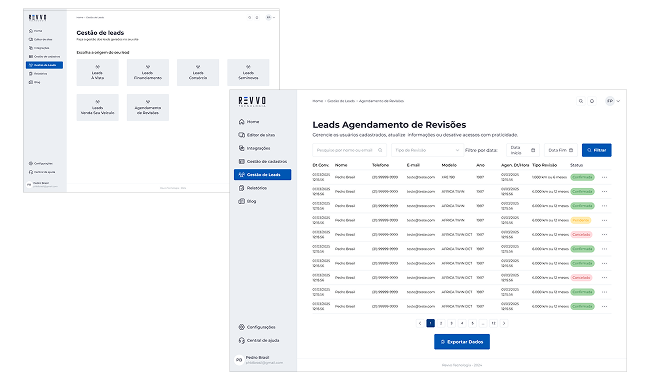Go to next page with right chevron
Viewport: 650px width, 382px height.
click(504, 323)
